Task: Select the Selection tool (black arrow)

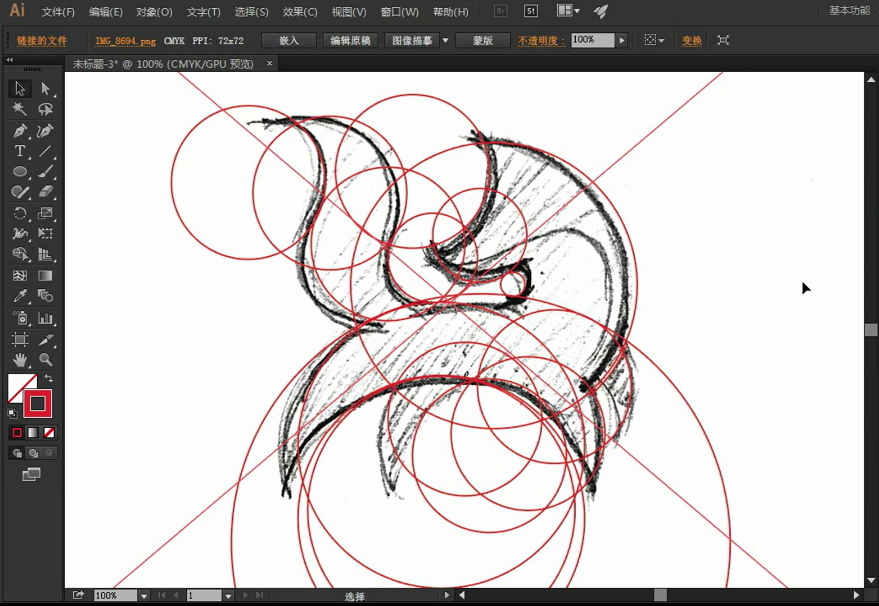Action: pyautogui.click(x=20, y=89)
